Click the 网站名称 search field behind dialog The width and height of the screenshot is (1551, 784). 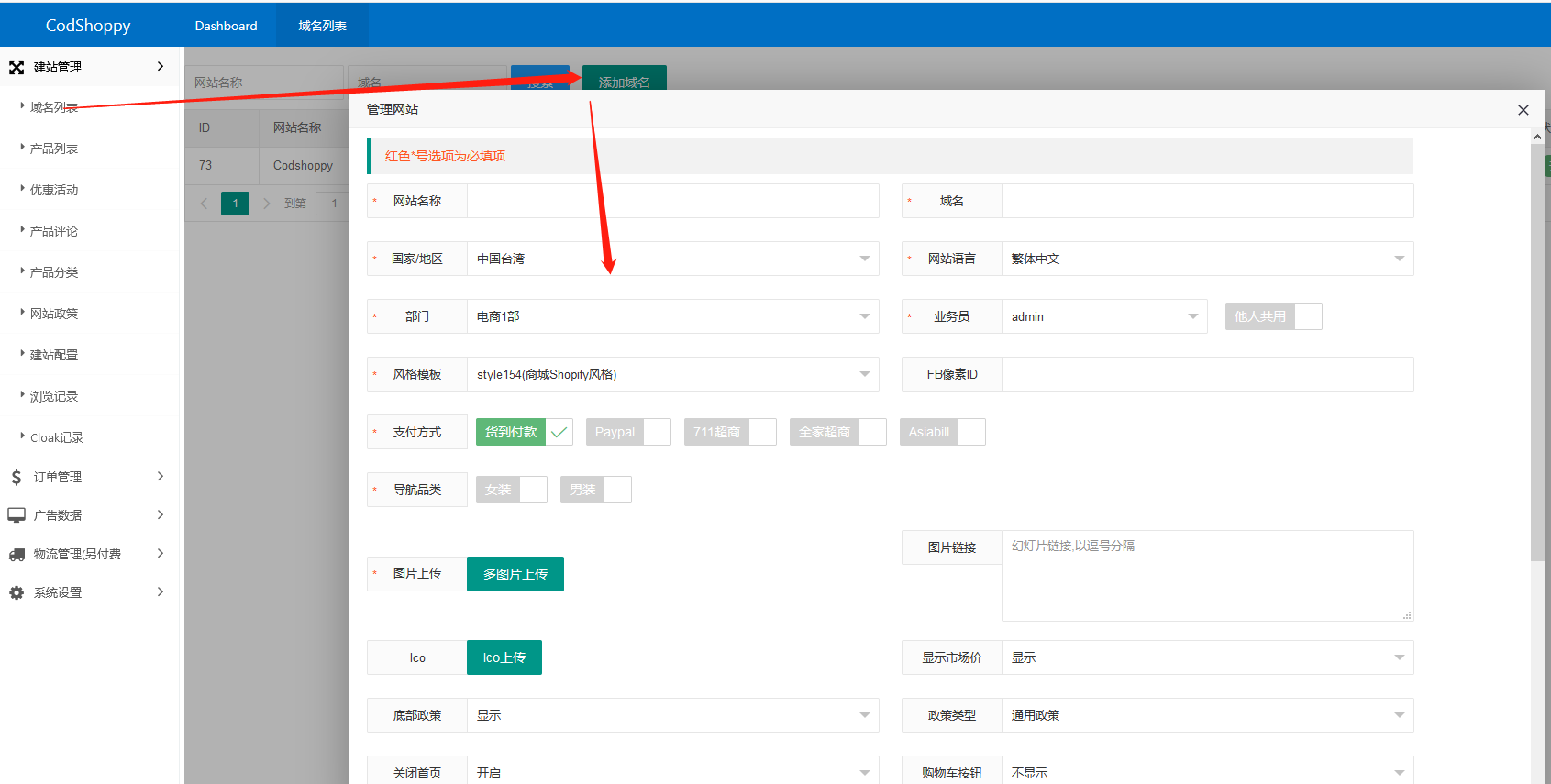coord(264,82)
